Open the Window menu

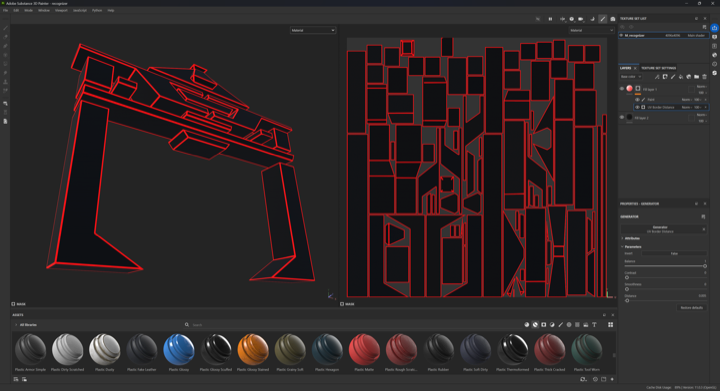coord(44,10)
